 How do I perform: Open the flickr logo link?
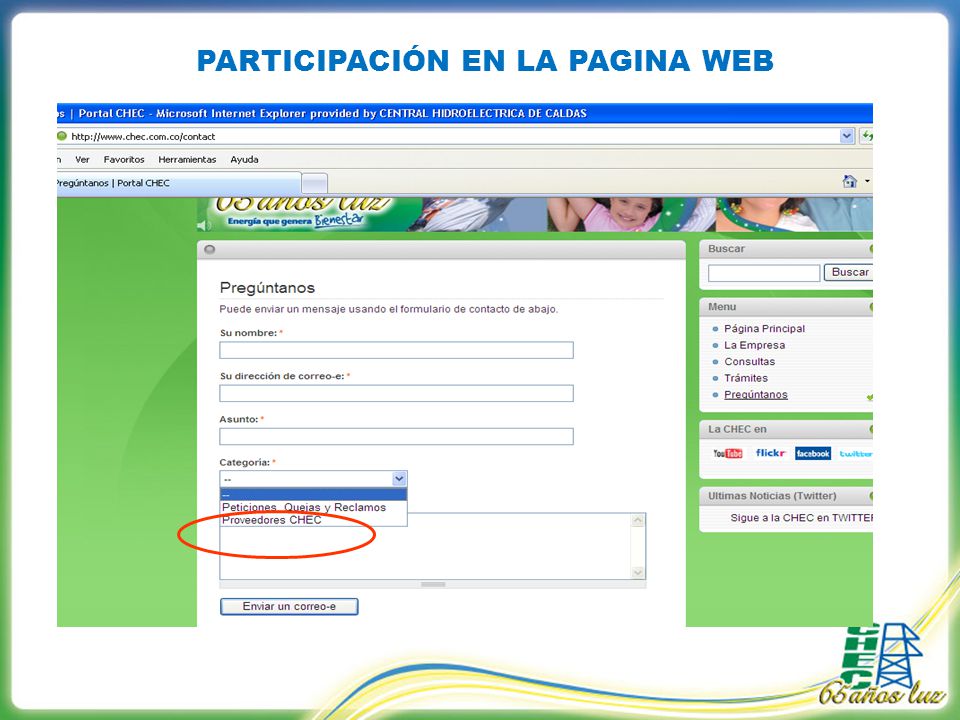770,453
